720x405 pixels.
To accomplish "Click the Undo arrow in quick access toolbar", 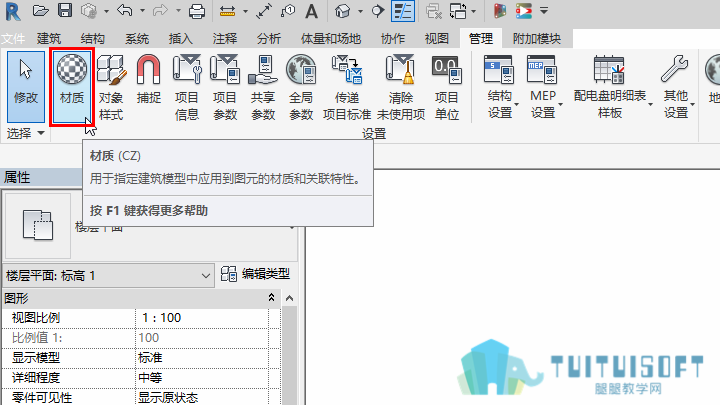I will point(125,10).
